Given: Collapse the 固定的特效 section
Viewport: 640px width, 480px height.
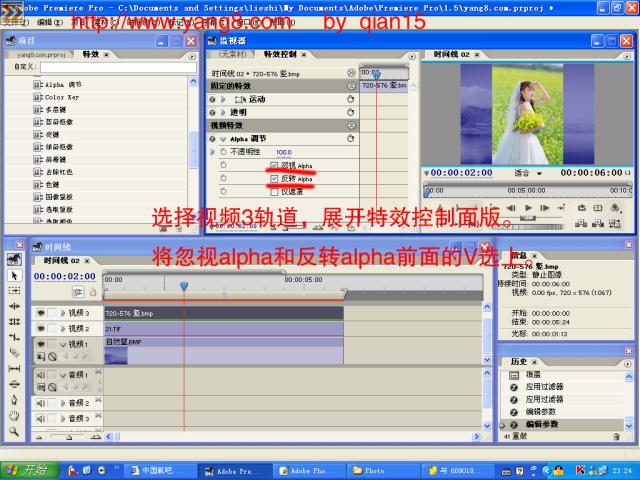Looking at the screenshot, I should pyautogui.click(x=351, y=86).
